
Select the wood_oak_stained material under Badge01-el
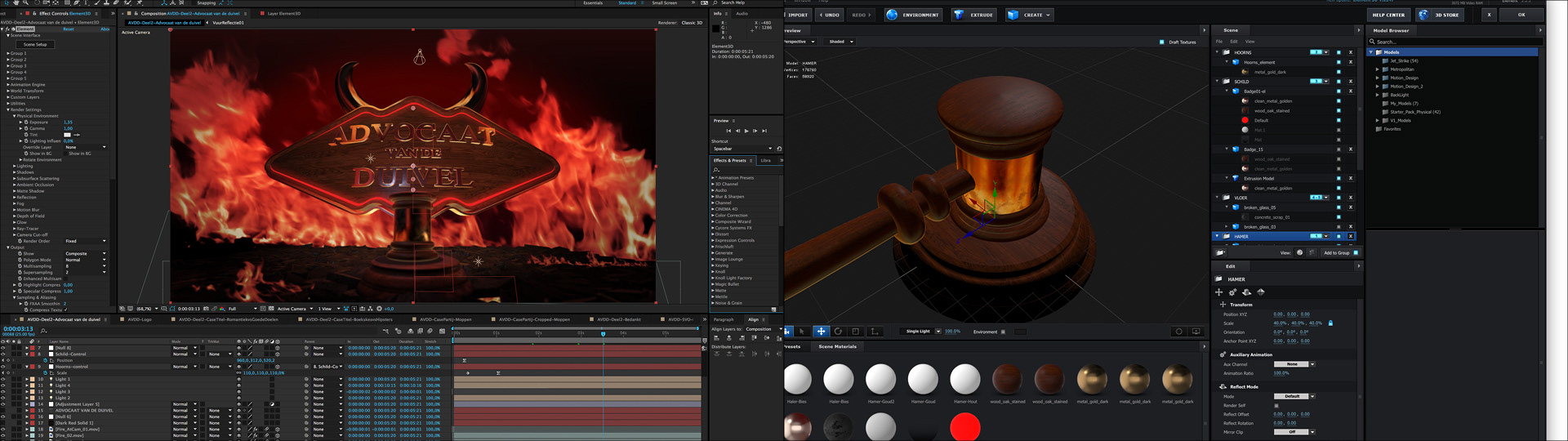point(1272,110)
